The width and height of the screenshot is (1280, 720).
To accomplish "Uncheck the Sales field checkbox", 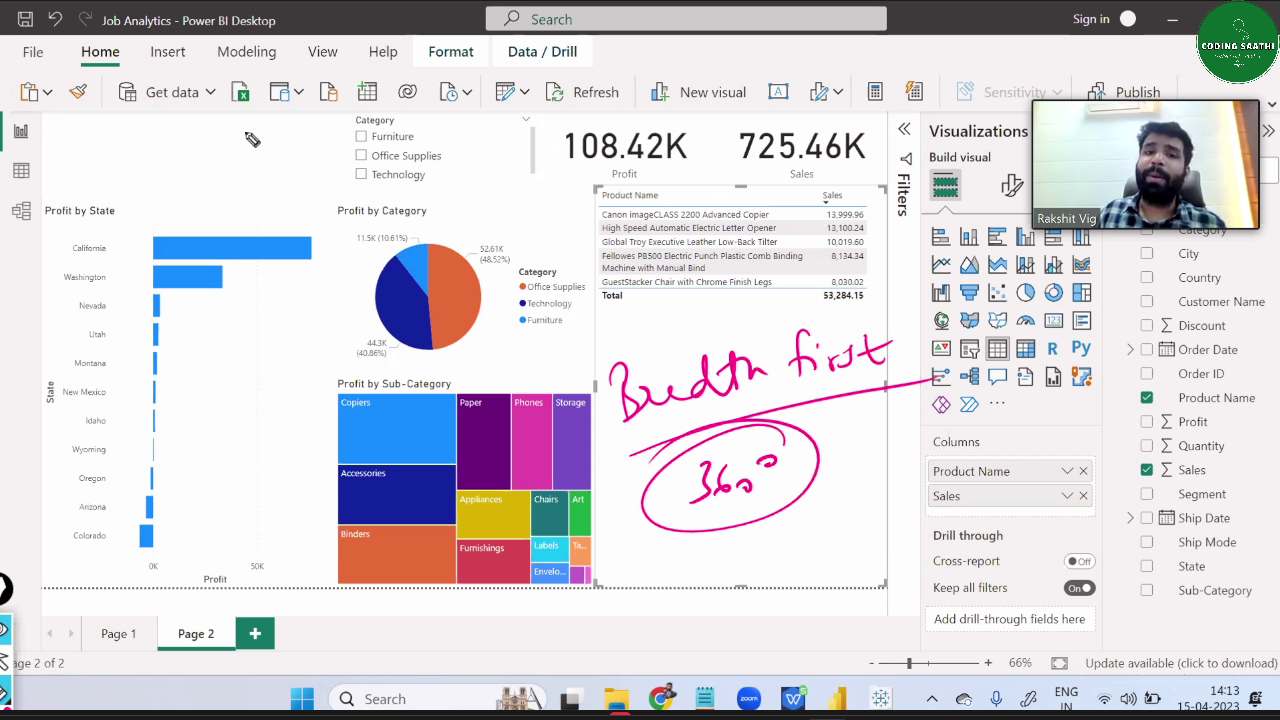I will pos(1146,469).
